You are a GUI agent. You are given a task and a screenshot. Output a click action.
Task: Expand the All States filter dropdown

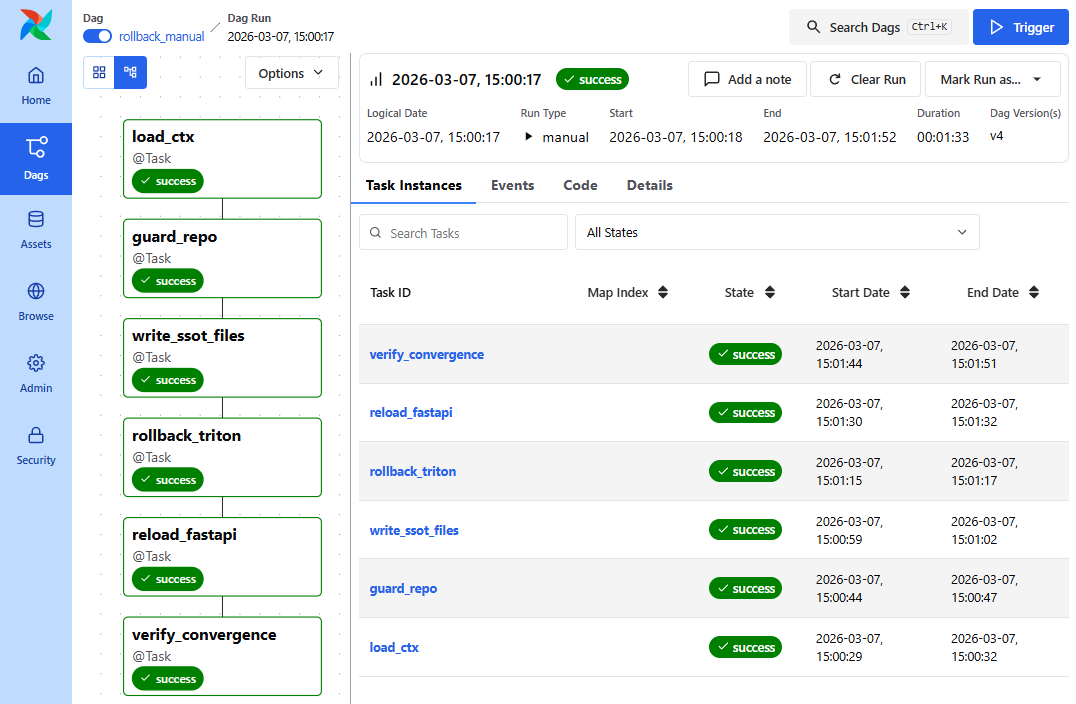point(777,232)
